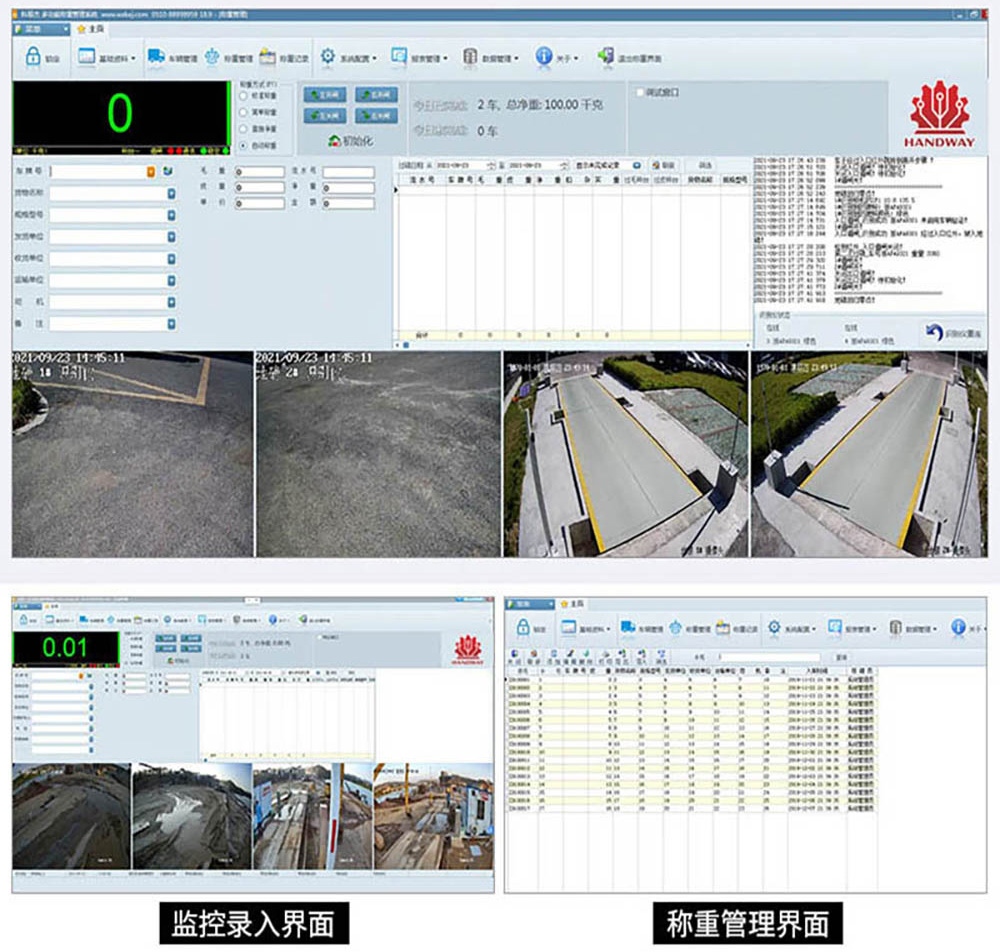Image resolution: width=1000 pixels, height=952 pixels.
Task: Click the system configuration gear icon
Action: 327,58
